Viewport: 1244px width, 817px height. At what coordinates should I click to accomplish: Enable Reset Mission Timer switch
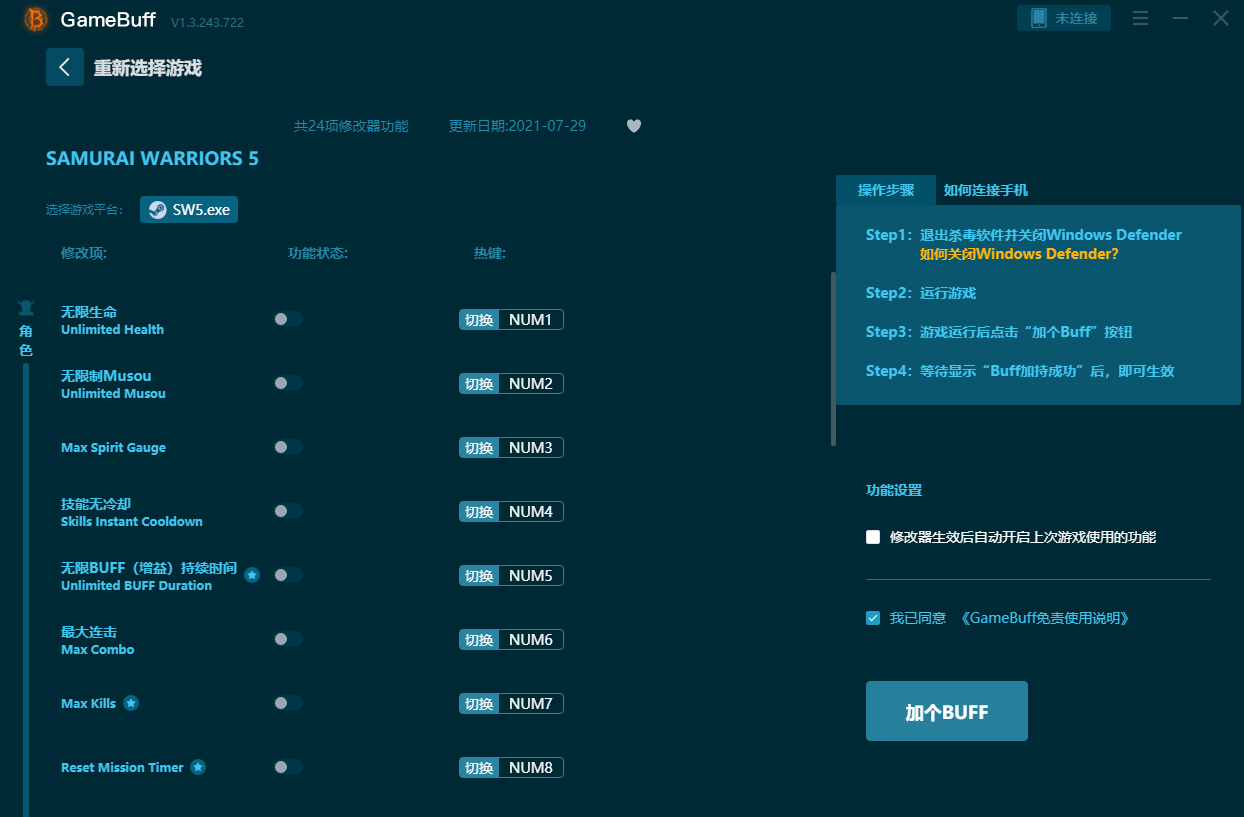pyautogui.click(x=288, y=767)
